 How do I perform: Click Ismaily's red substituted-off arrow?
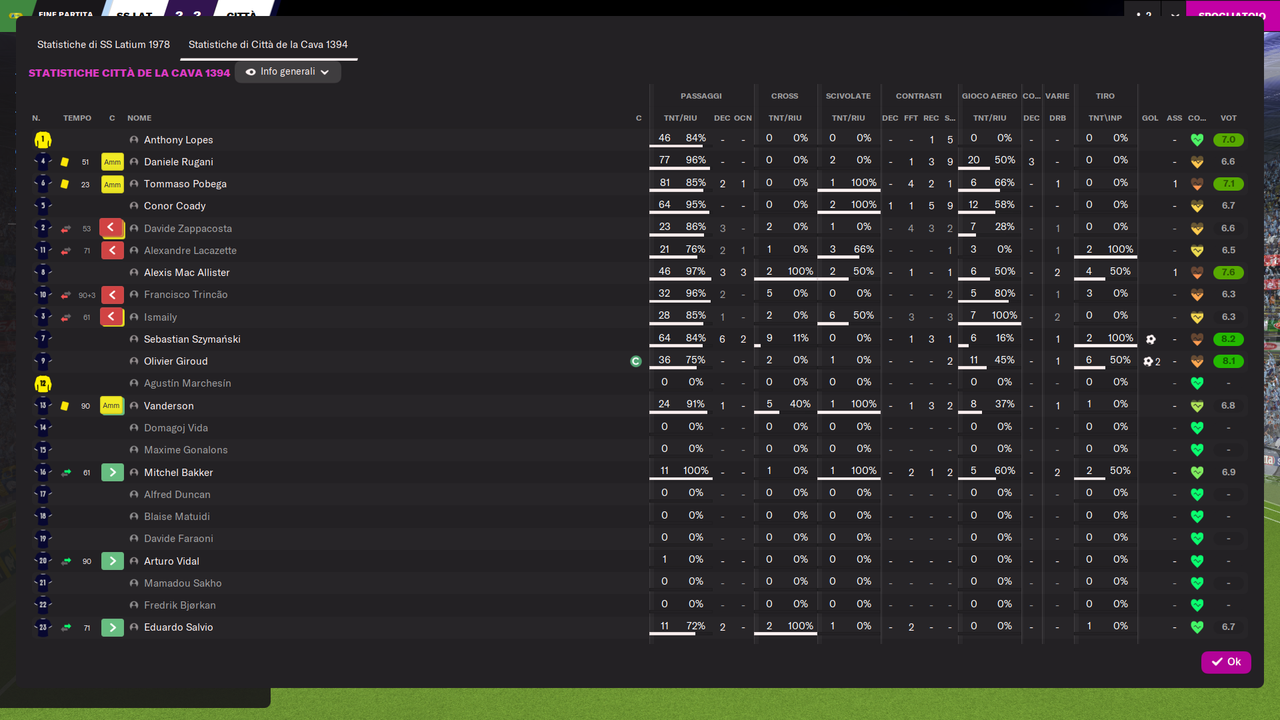click(111, 317)
